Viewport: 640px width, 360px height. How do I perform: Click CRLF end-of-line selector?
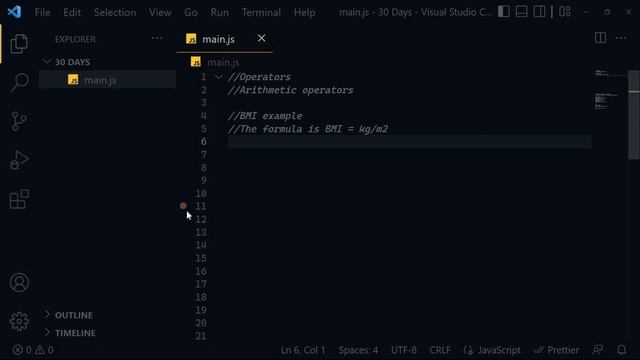coord(440,350)
